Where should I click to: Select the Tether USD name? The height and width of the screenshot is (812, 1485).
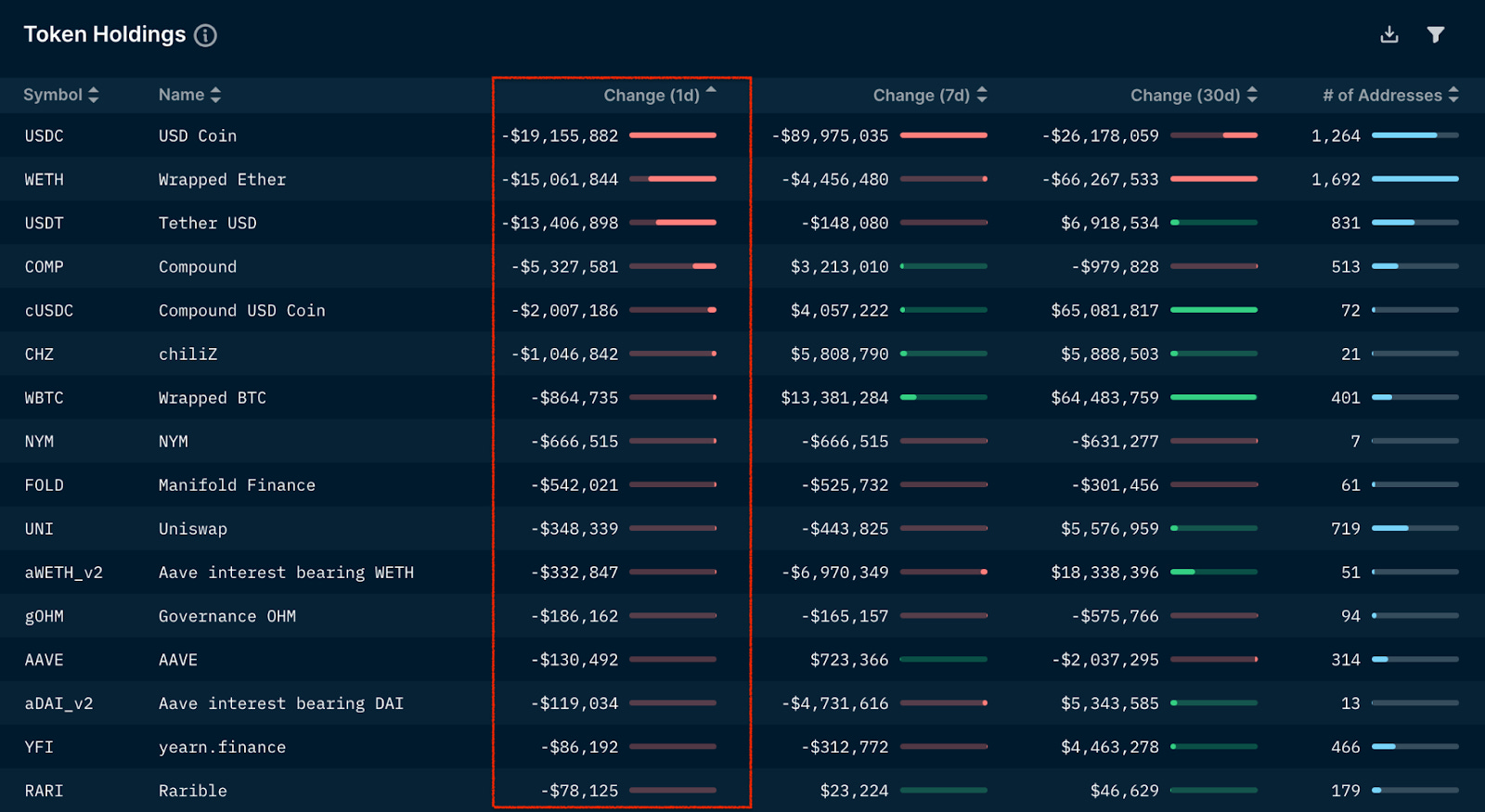207,223
